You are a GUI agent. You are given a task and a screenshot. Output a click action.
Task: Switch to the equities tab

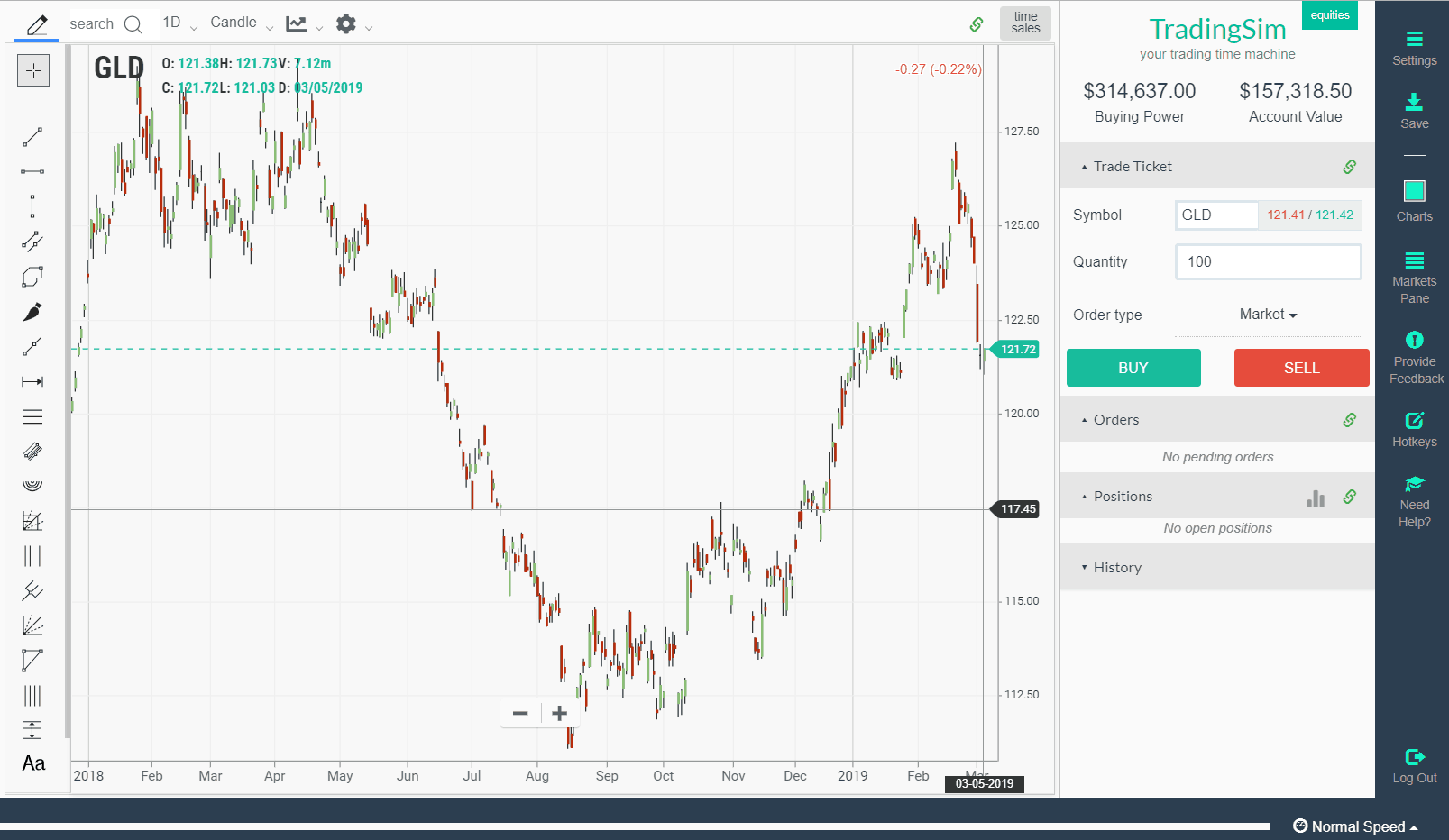(x=1329, y=15)
